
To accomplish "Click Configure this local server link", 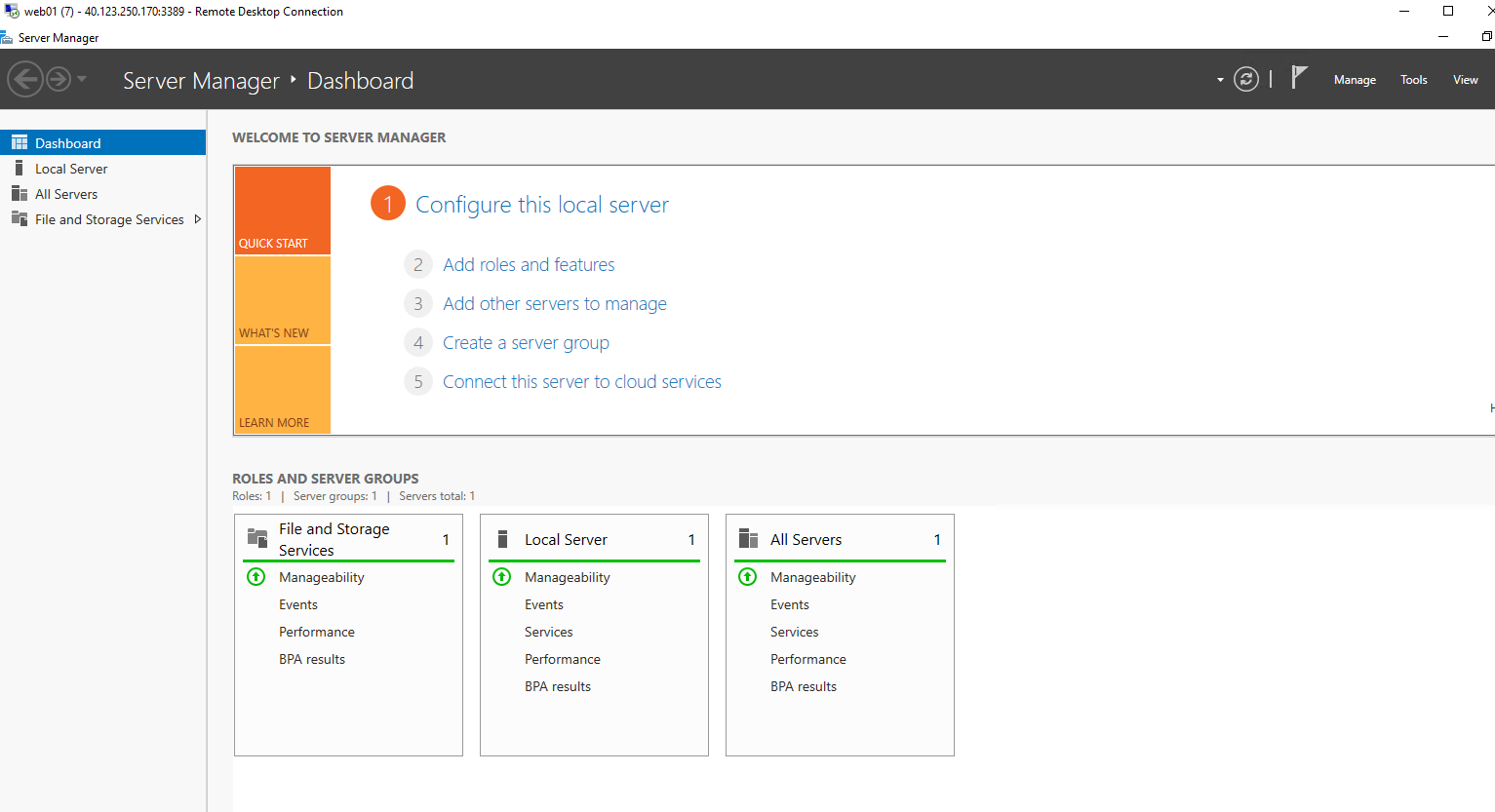I will (542, 205).
